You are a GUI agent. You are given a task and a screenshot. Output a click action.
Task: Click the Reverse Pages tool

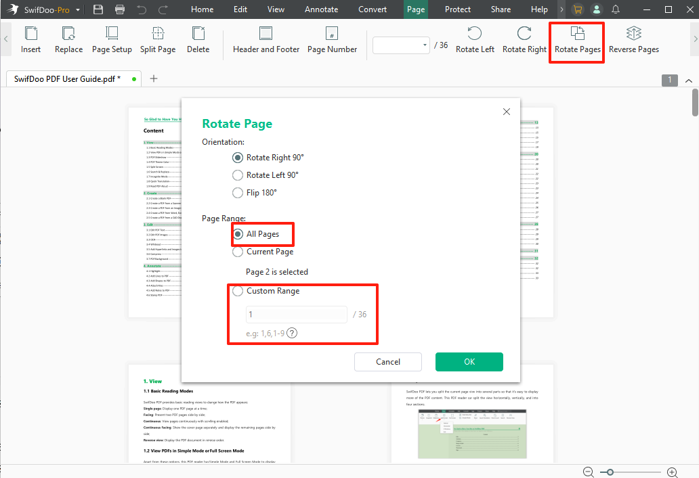(x=633, y=40)
